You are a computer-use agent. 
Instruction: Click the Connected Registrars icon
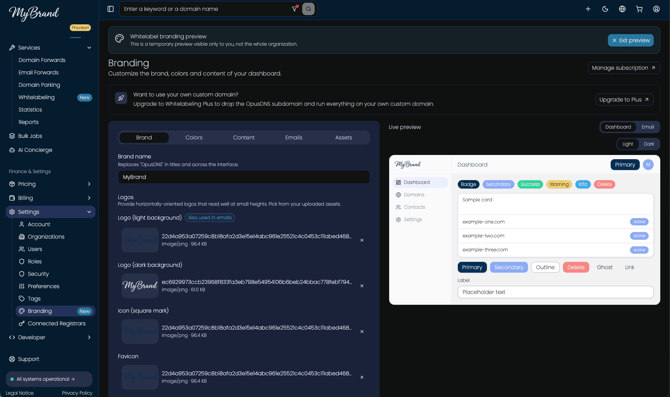pos(22,323)
